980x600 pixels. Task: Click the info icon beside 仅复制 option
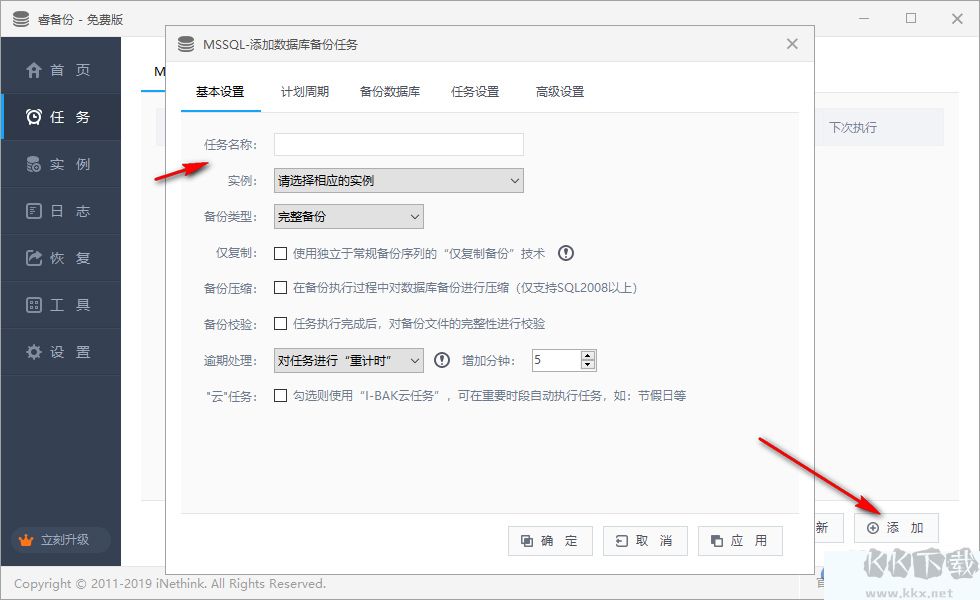(566, 253)
